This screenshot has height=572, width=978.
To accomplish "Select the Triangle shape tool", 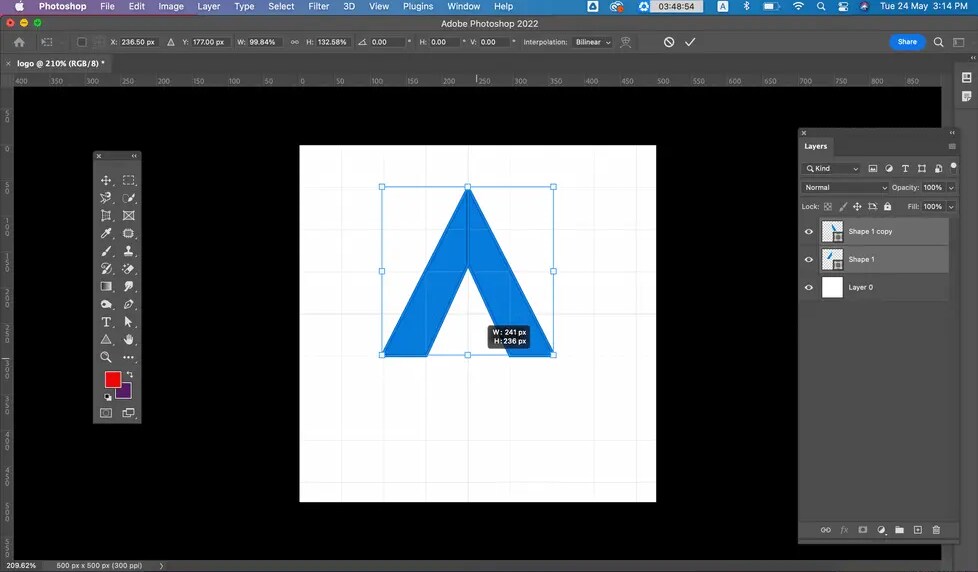I will [106, 339].
